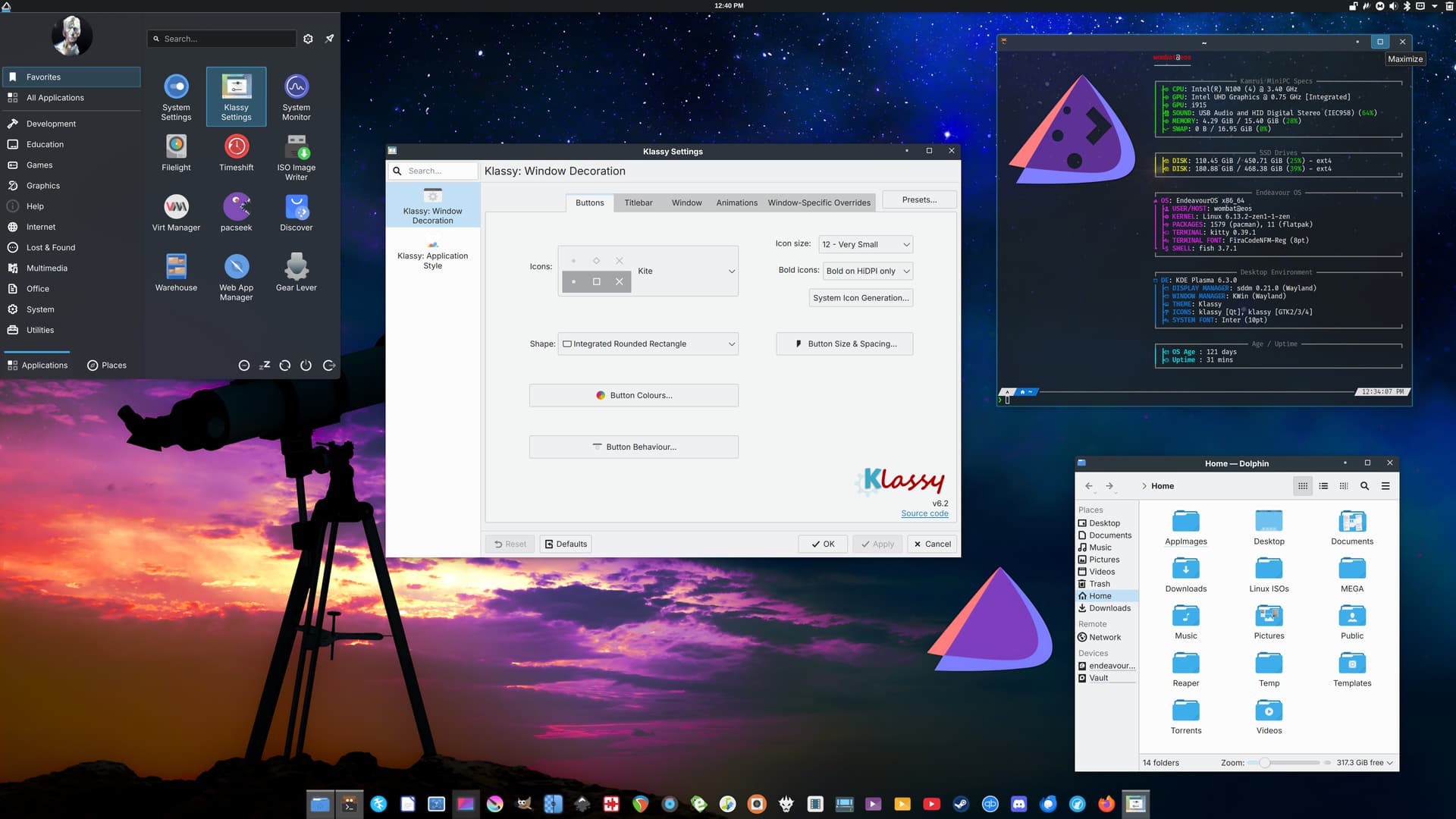Open Virt Manager from favorites

click(x=176, y=212)
